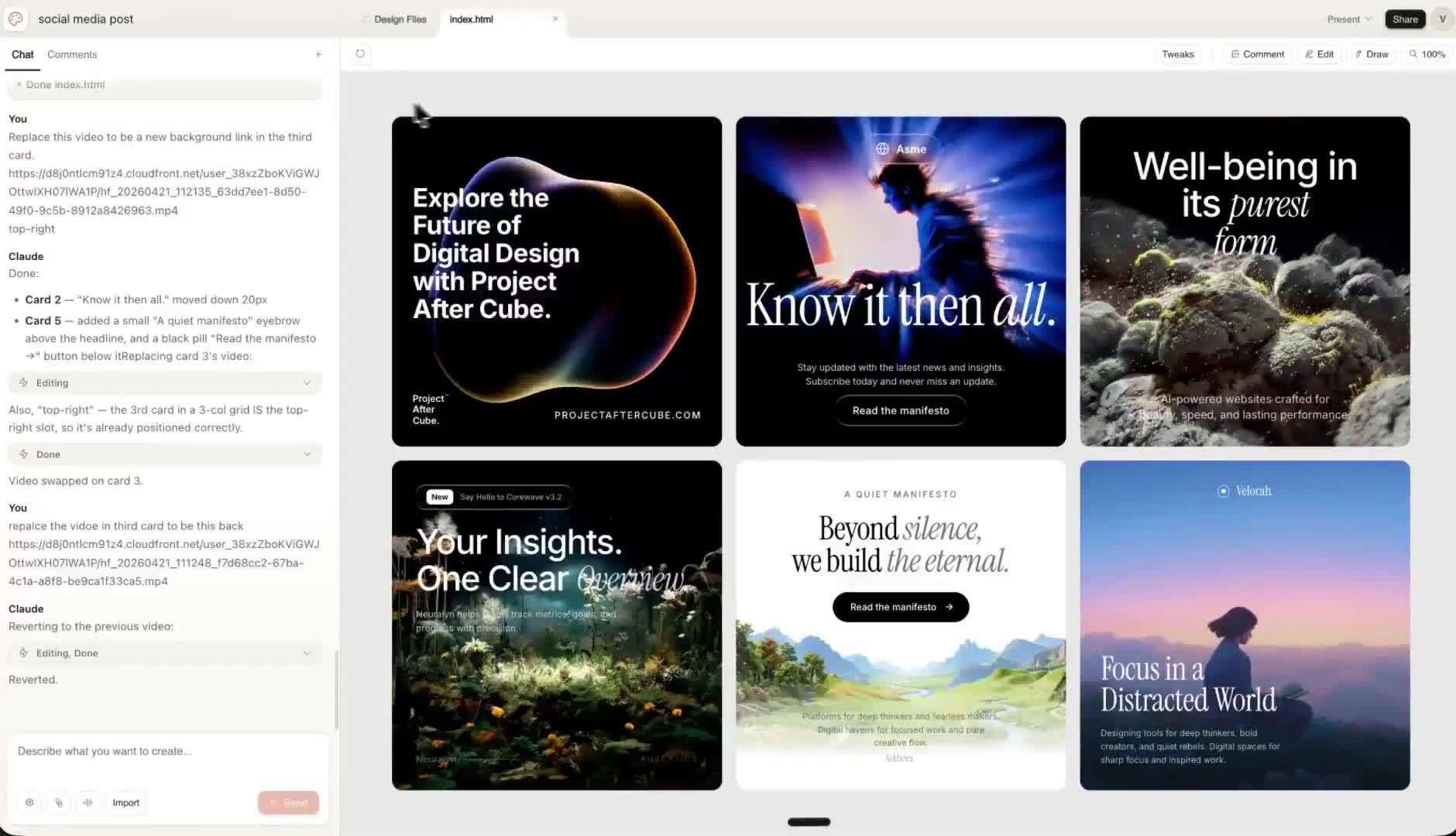Select the Draw tool
The image size is (1456, 836).
tap(1372, 54)
